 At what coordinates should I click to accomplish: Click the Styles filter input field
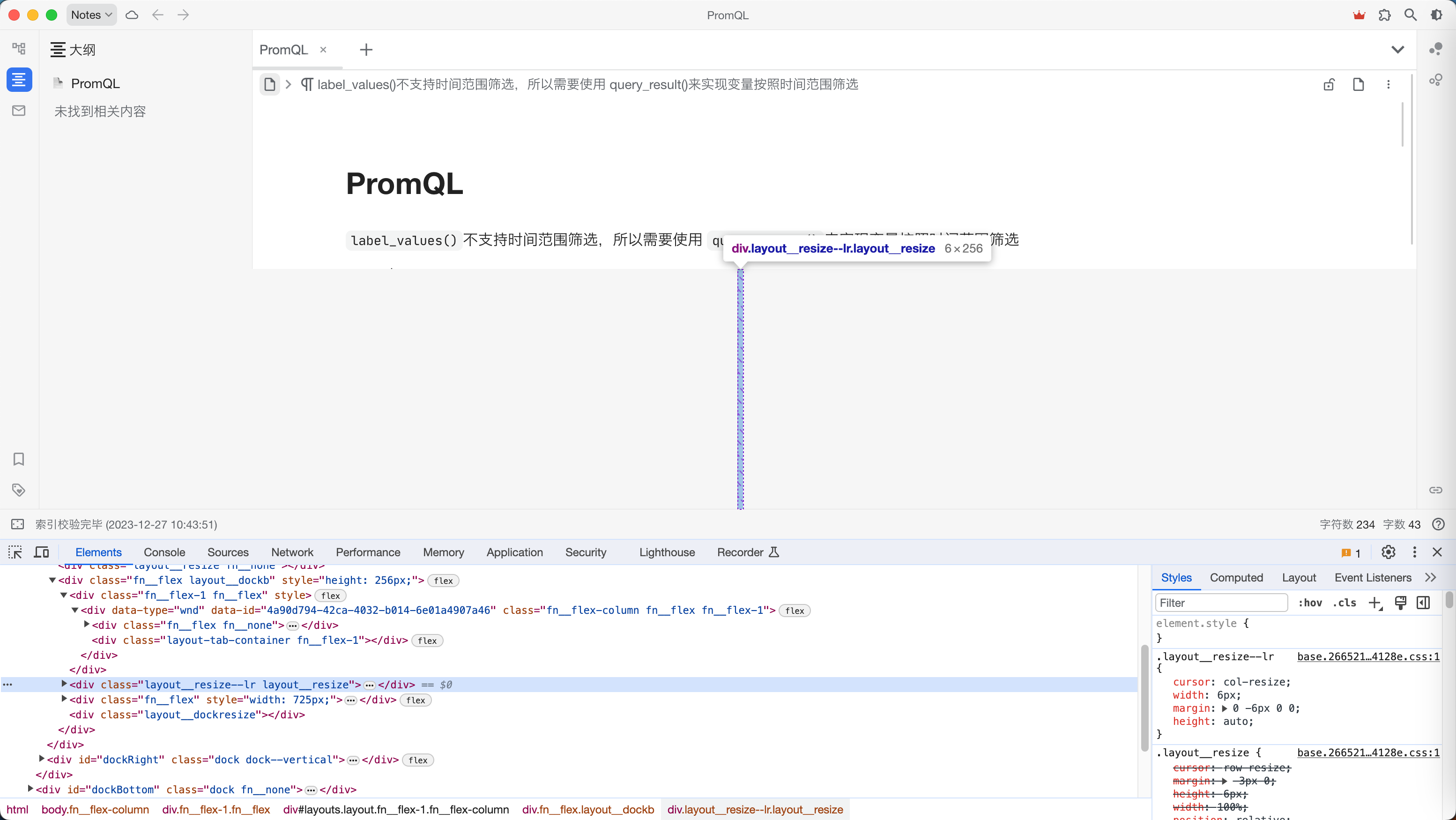point(1221,603)
